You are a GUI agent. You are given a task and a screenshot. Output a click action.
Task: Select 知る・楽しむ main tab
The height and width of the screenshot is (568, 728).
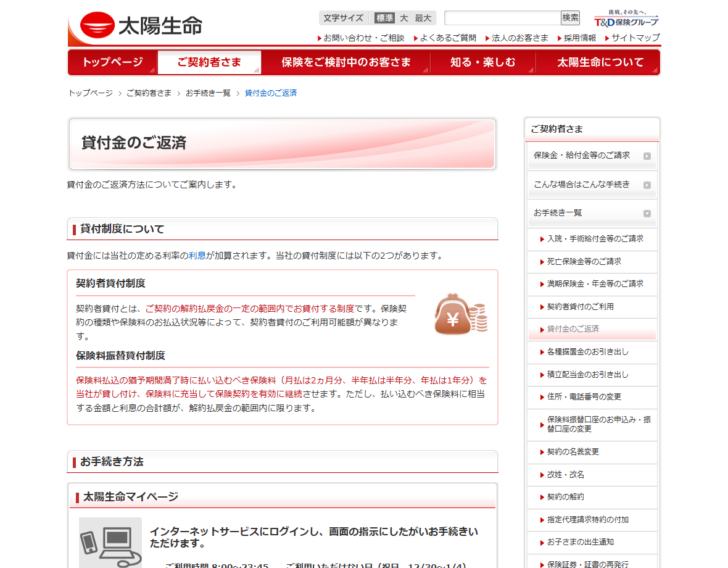(483, 62)
